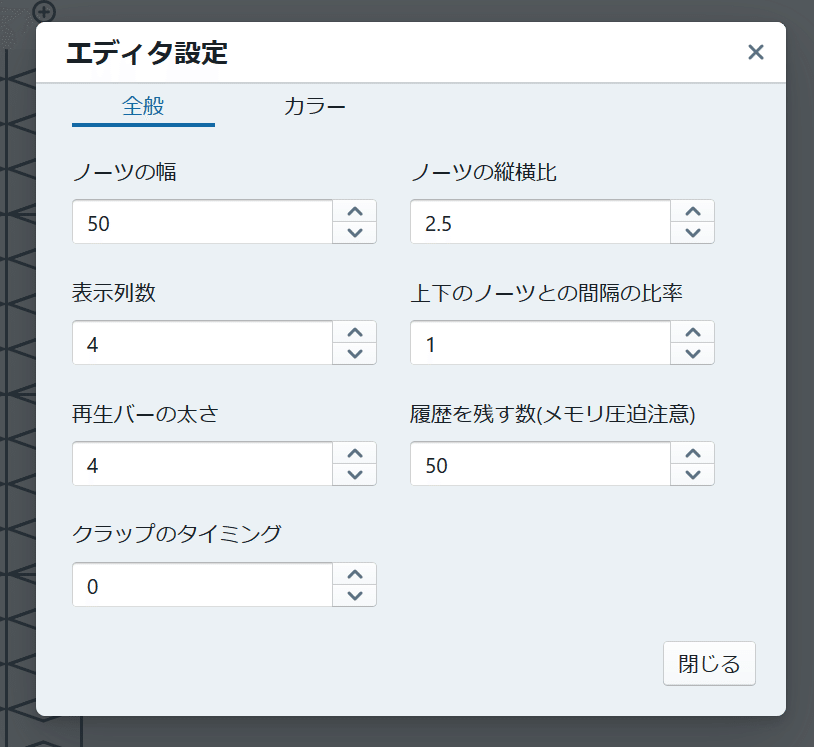Viewport: 814px width, 747px height.
Task: Decrease the ノーツの幅 value using the down arrow
Action: (x=354, y=232)
